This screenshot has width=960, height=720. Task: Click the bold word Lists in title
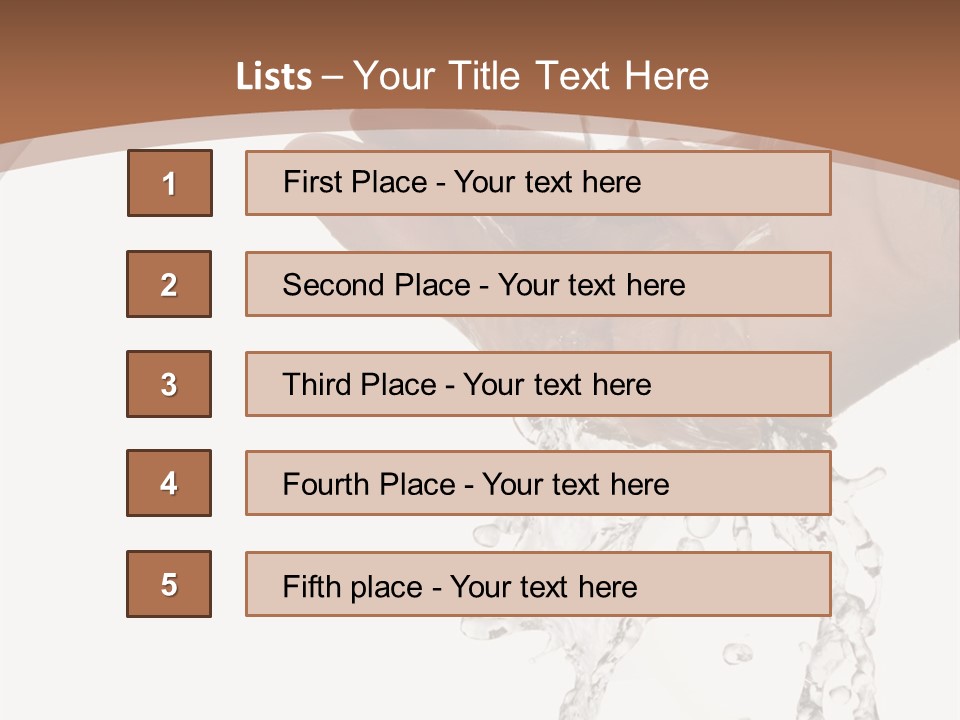[274, 77]
